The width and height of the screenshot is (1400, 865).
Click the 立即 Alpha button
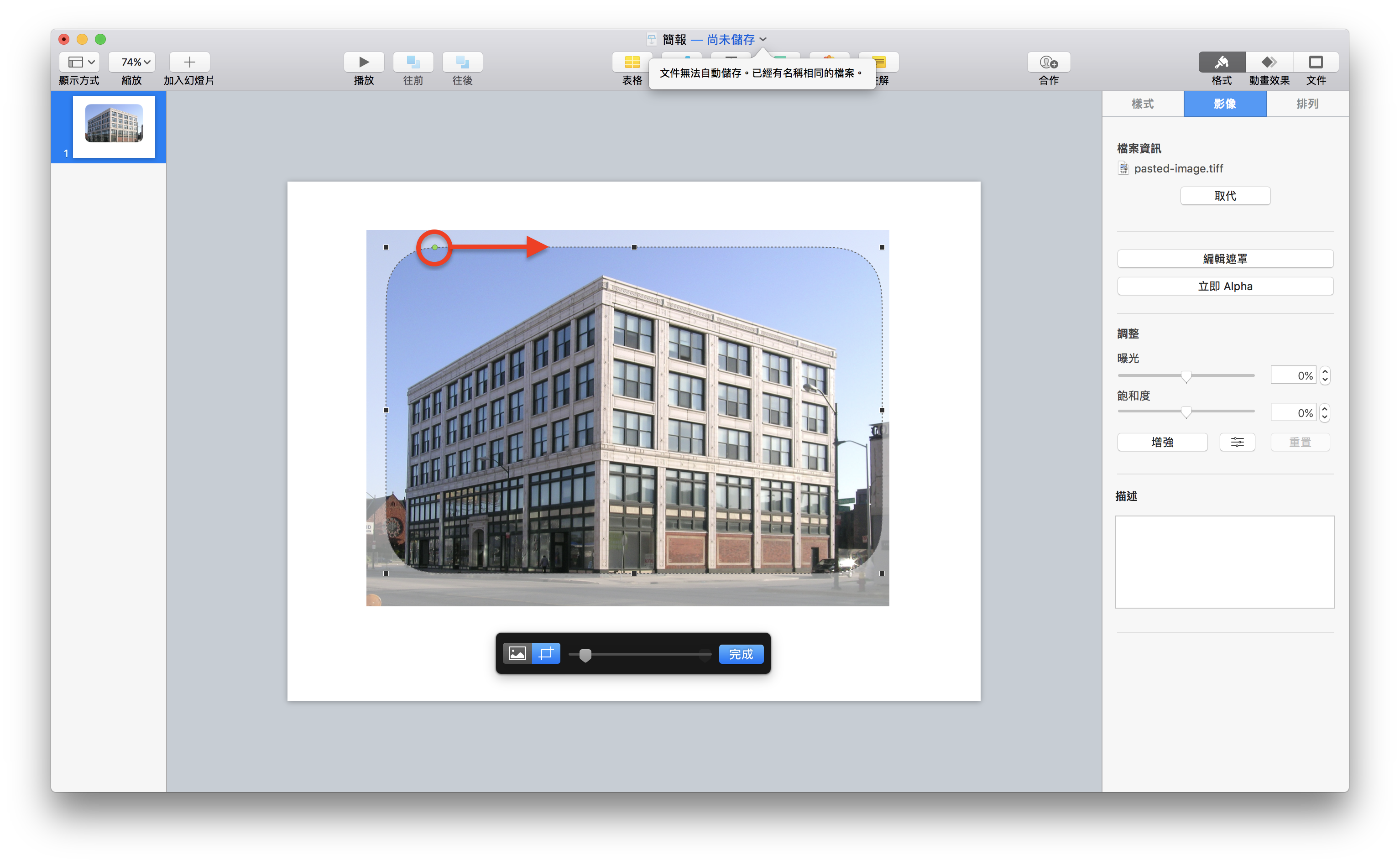(x=1225, y=286)
